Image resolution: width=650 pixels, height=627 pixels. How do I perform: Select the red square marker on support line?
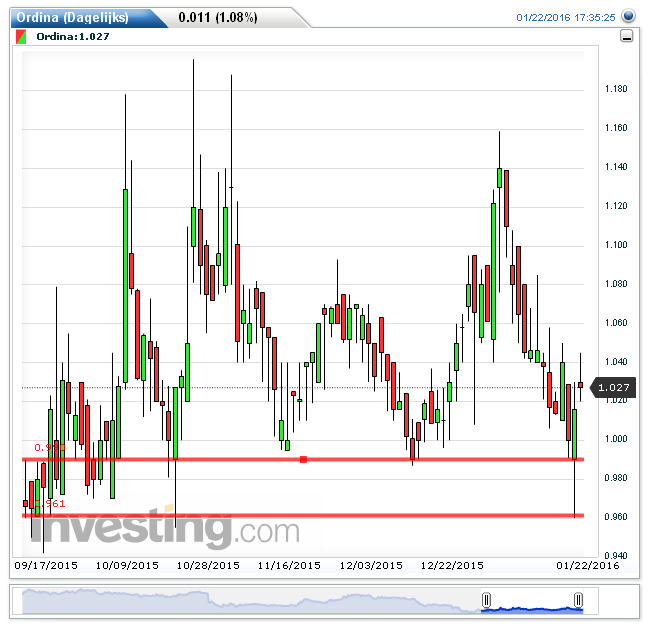303,459
